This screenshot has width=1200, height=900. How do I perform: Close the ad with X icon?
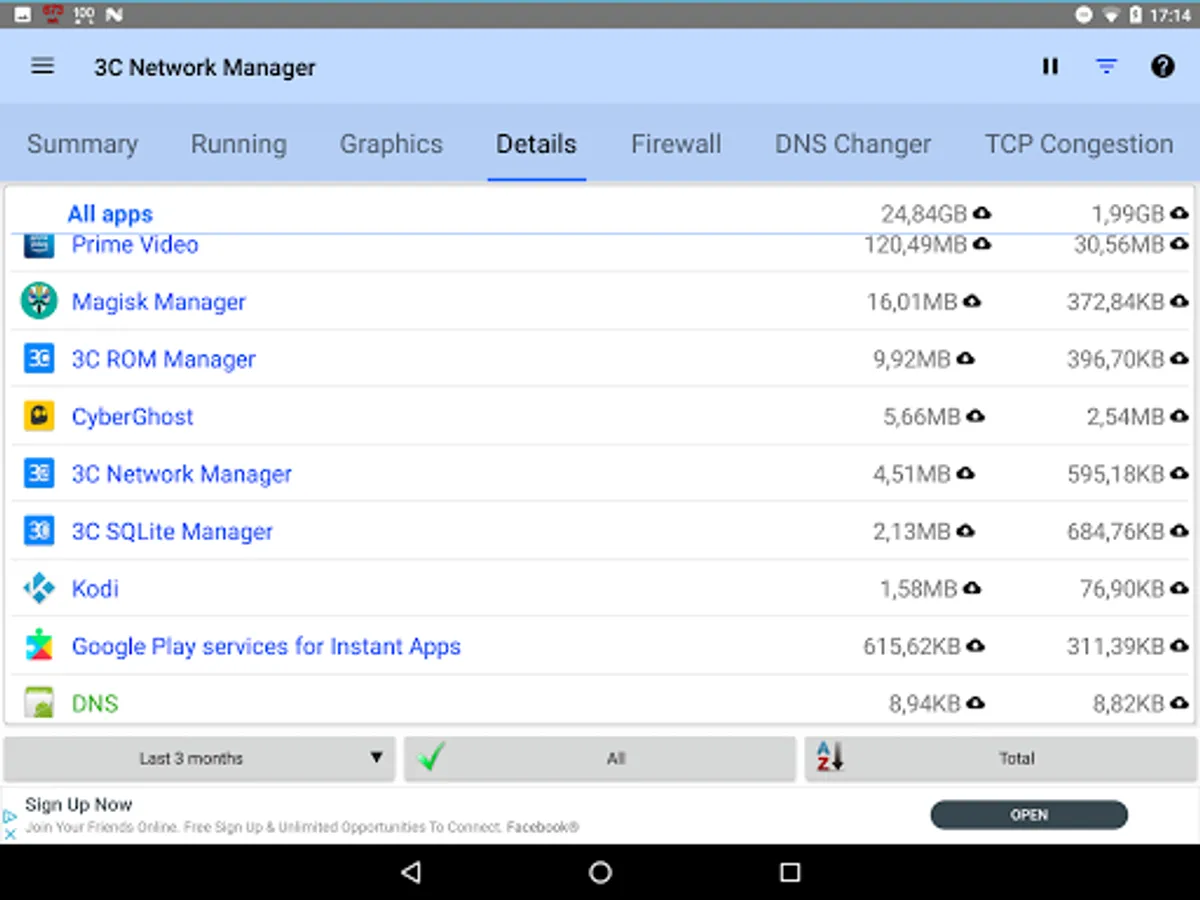pos(10,833)
